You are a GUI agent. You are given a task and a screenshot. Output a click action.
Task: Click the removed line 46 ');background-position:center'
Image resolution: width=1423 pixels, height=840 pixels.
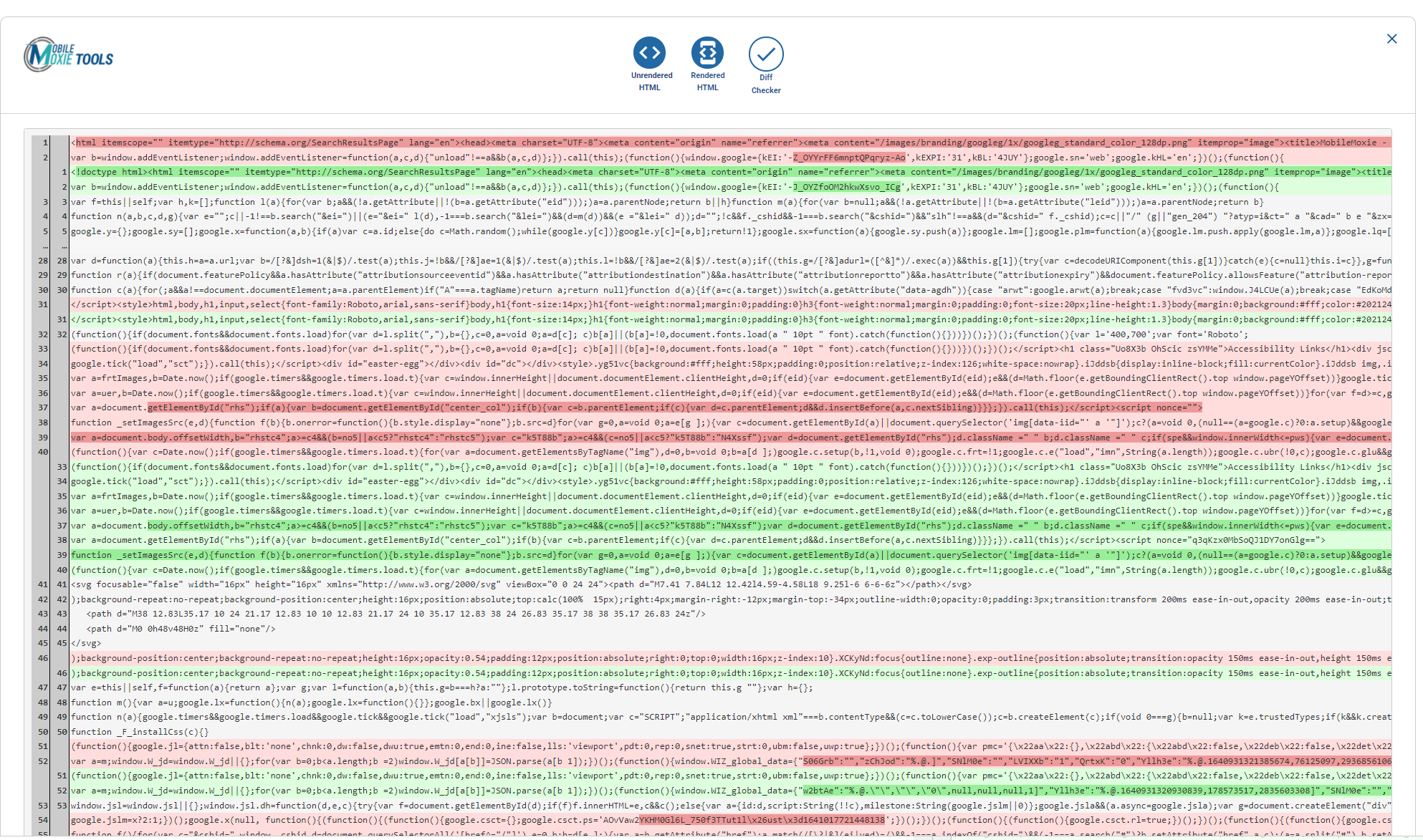point(731,658)
